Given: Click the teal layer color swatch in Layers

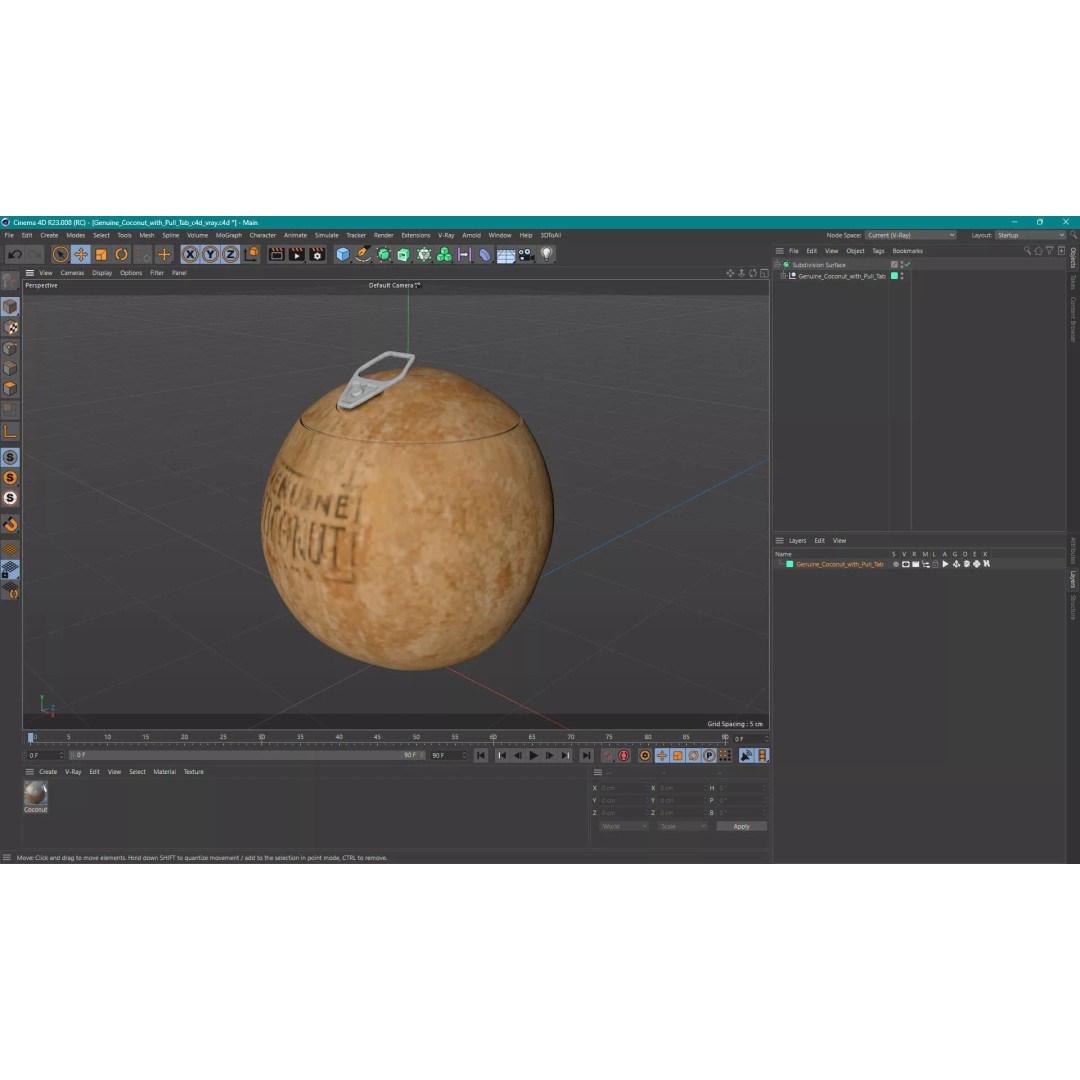Looking at the screenshot, I should [790, 564].
